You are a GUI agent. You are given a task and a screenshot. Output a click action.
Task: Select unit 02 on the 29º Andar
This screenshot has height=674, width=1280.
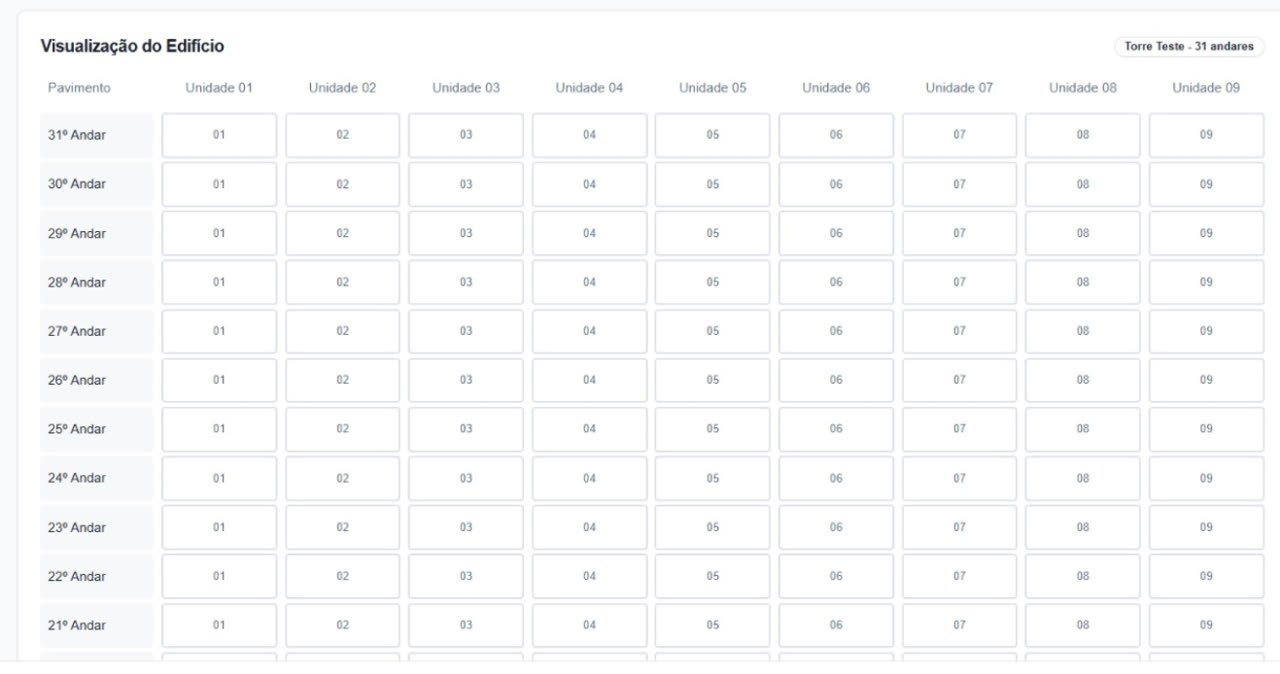[x=342, y=233]
